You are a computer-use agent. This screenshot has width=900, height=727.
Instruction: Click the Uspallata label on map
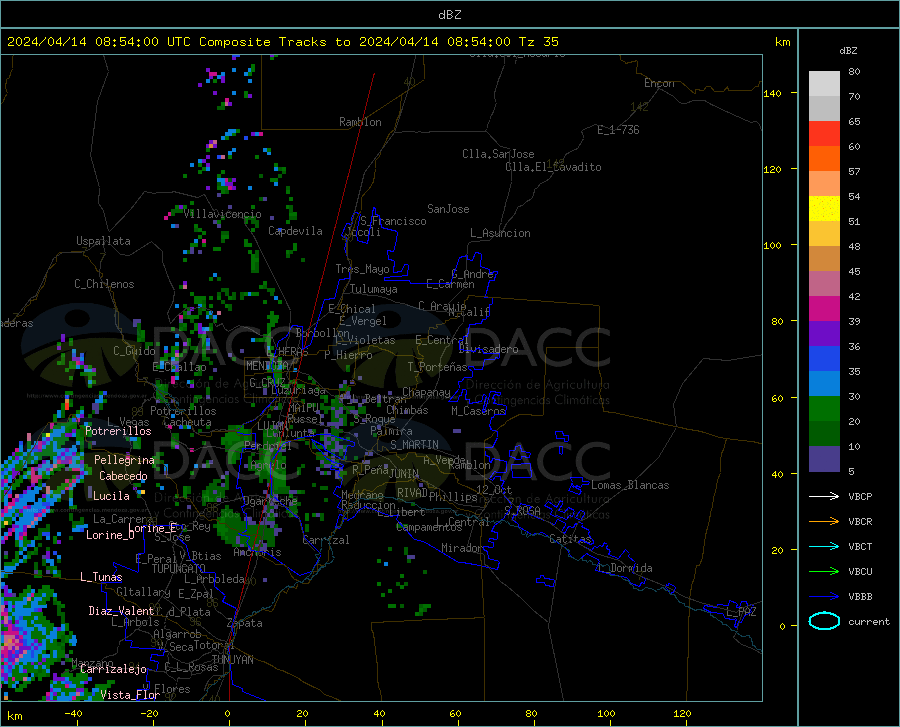[103, 241]
